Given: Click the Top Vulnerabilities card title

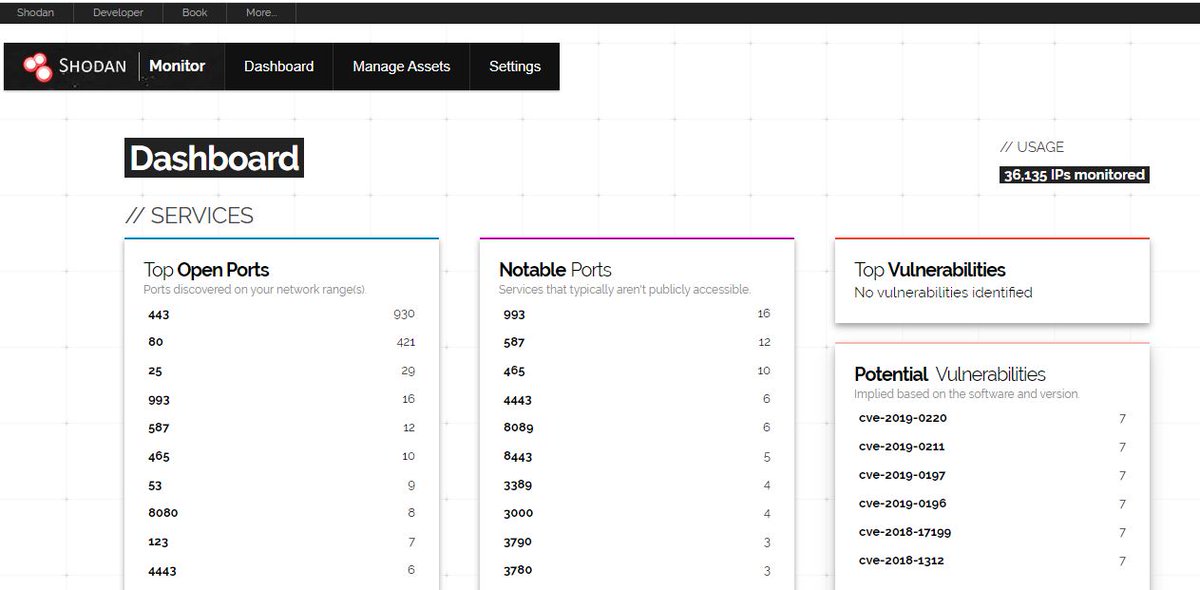Looking at the screenshot, I should 930,270.
